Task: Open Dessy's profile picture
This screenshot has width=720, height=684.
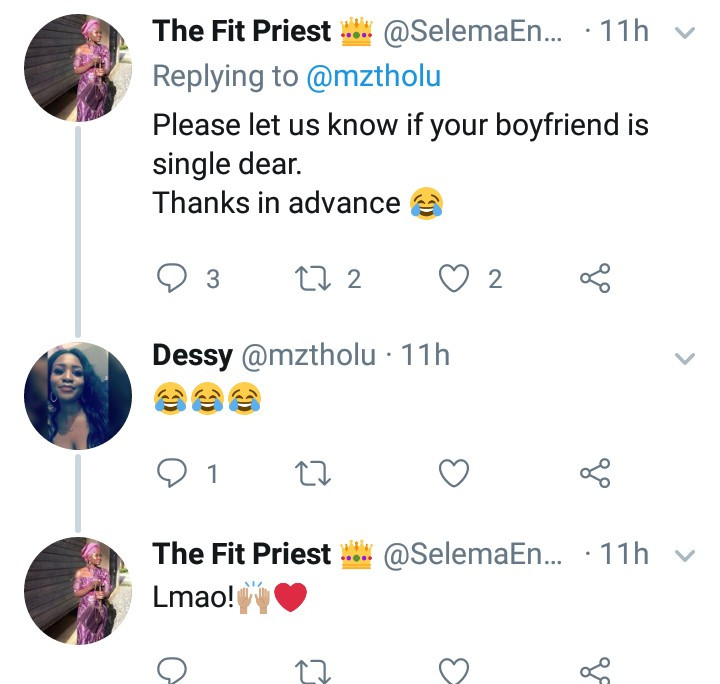Action: [x=77, y=394]
